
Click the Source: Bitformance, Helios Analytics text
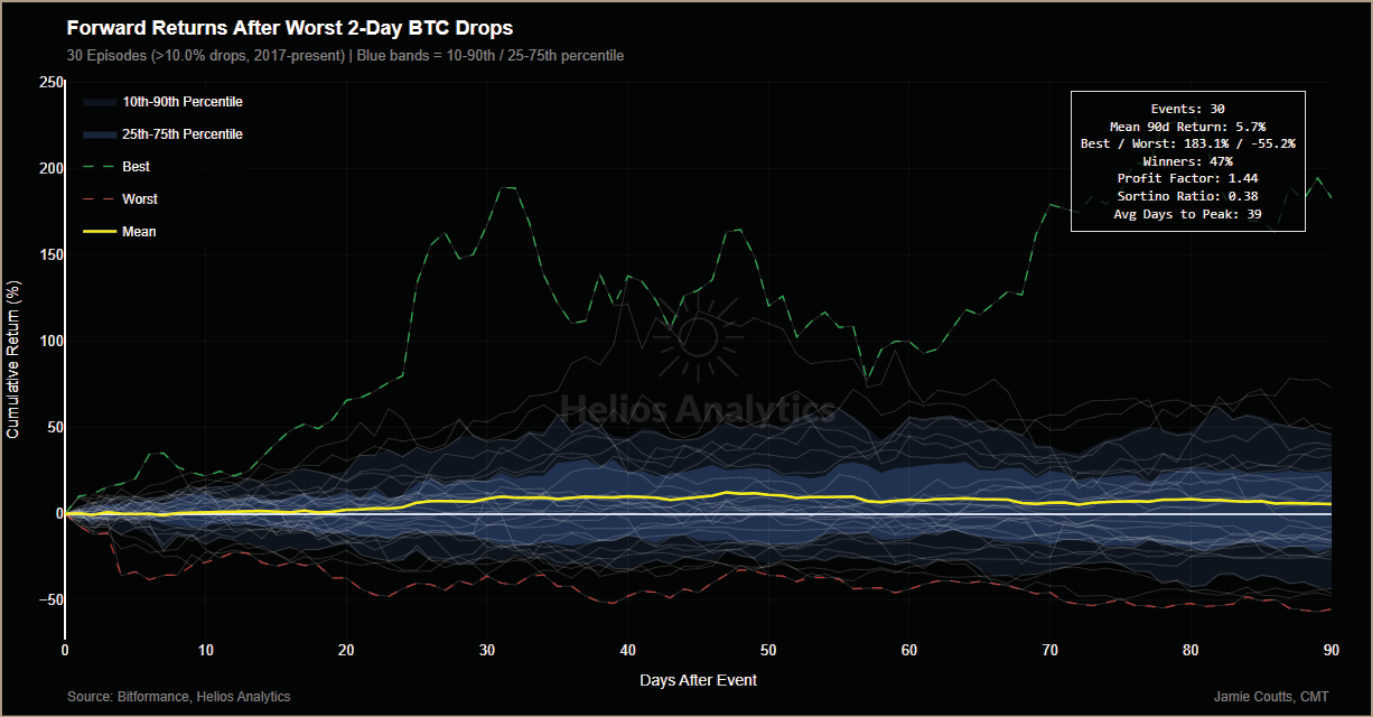click(x=179, y=696)
